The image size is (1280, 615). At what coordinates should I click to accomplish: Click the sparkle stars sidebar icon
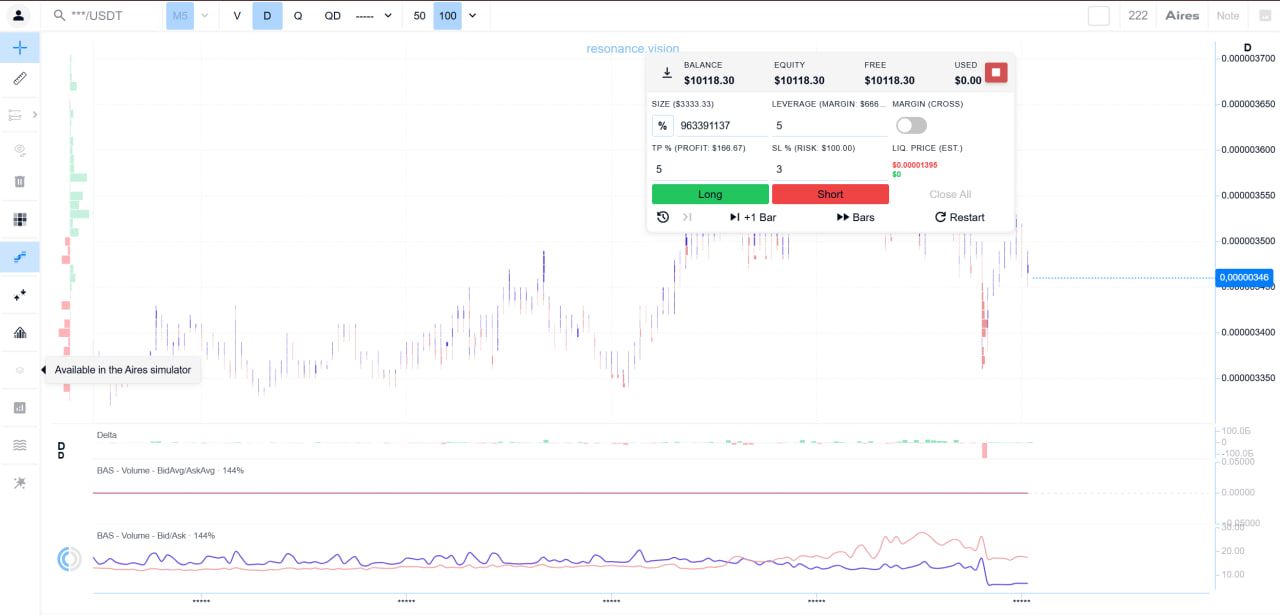[19, 295]
